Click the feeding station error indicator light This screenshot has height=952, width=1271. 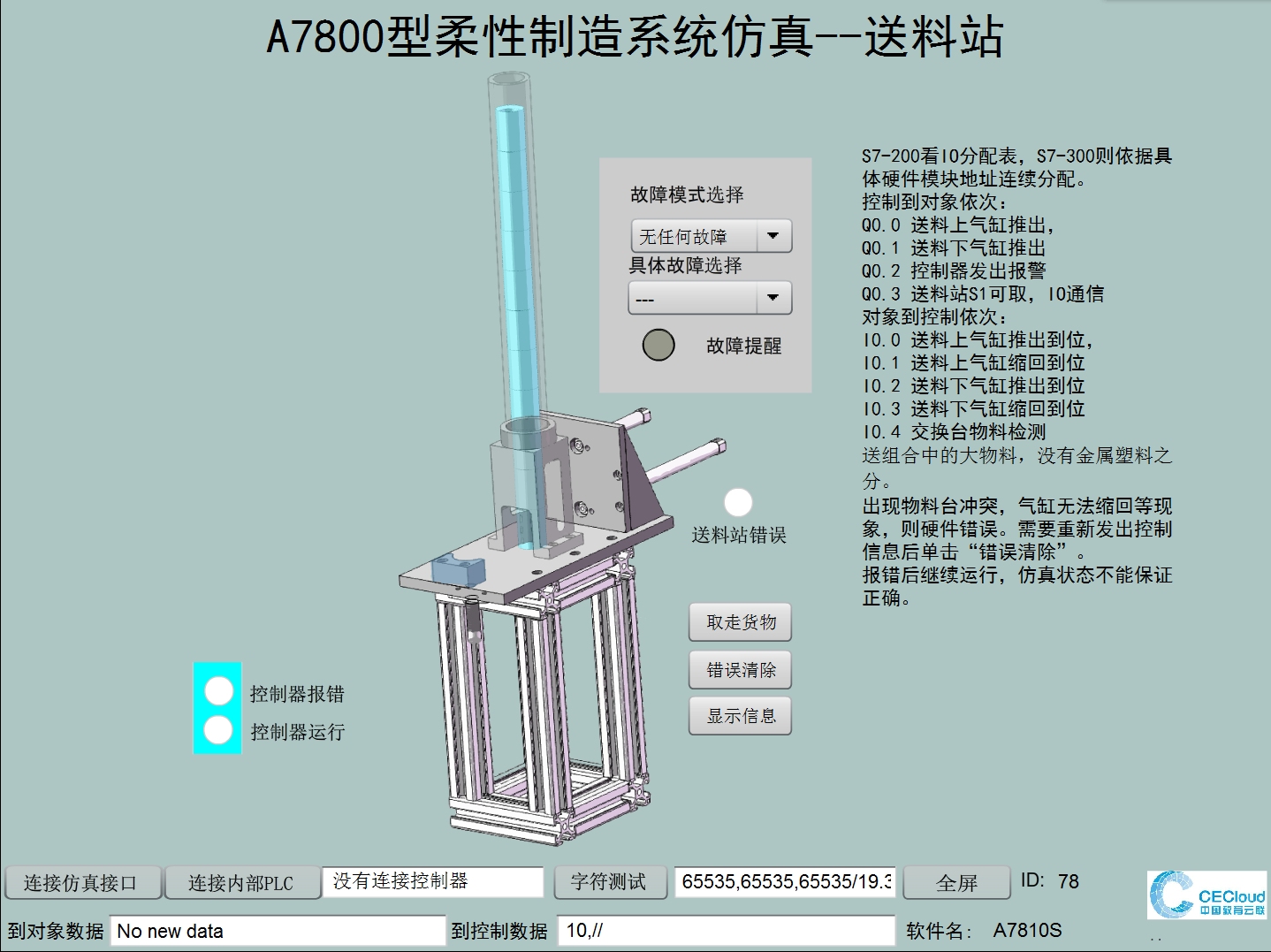tap(738, 502)
